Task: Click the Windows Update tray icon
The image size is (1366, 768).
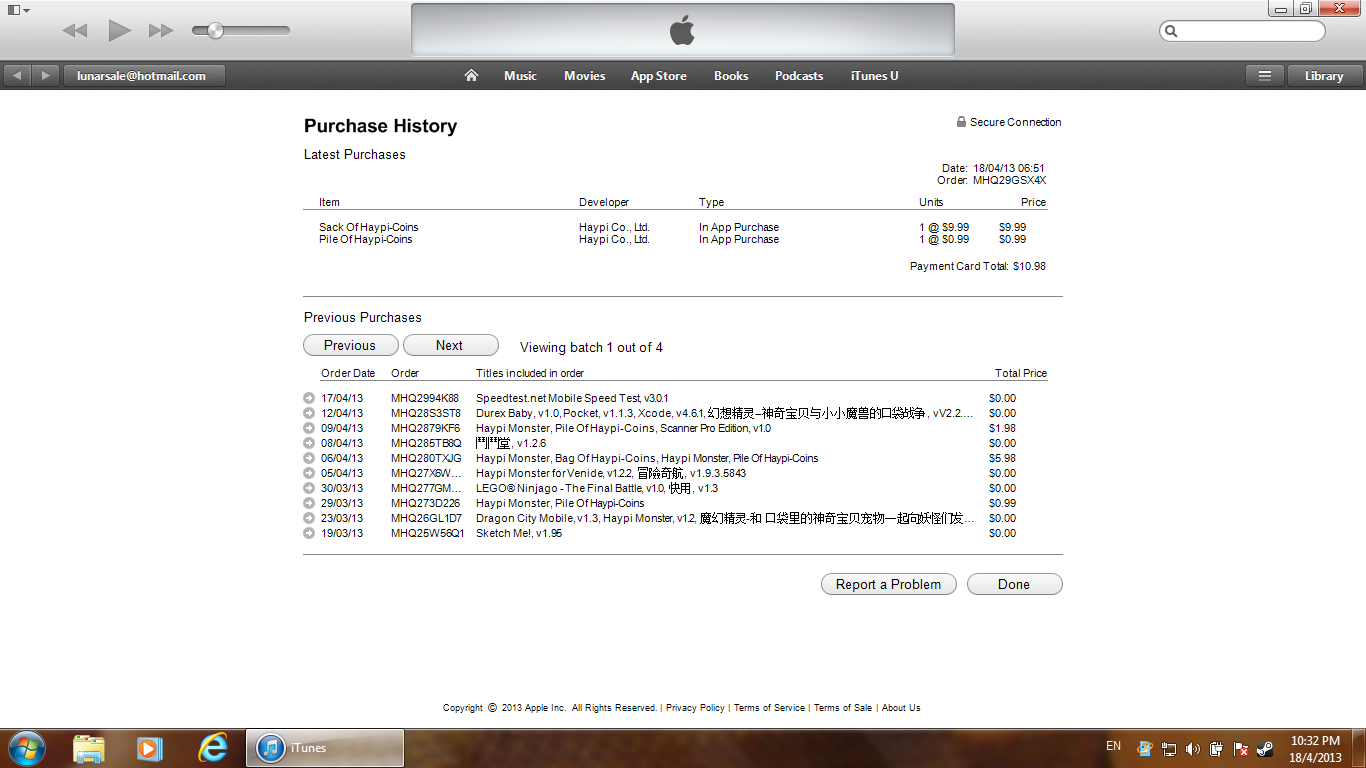Action: pos(1144,748)
